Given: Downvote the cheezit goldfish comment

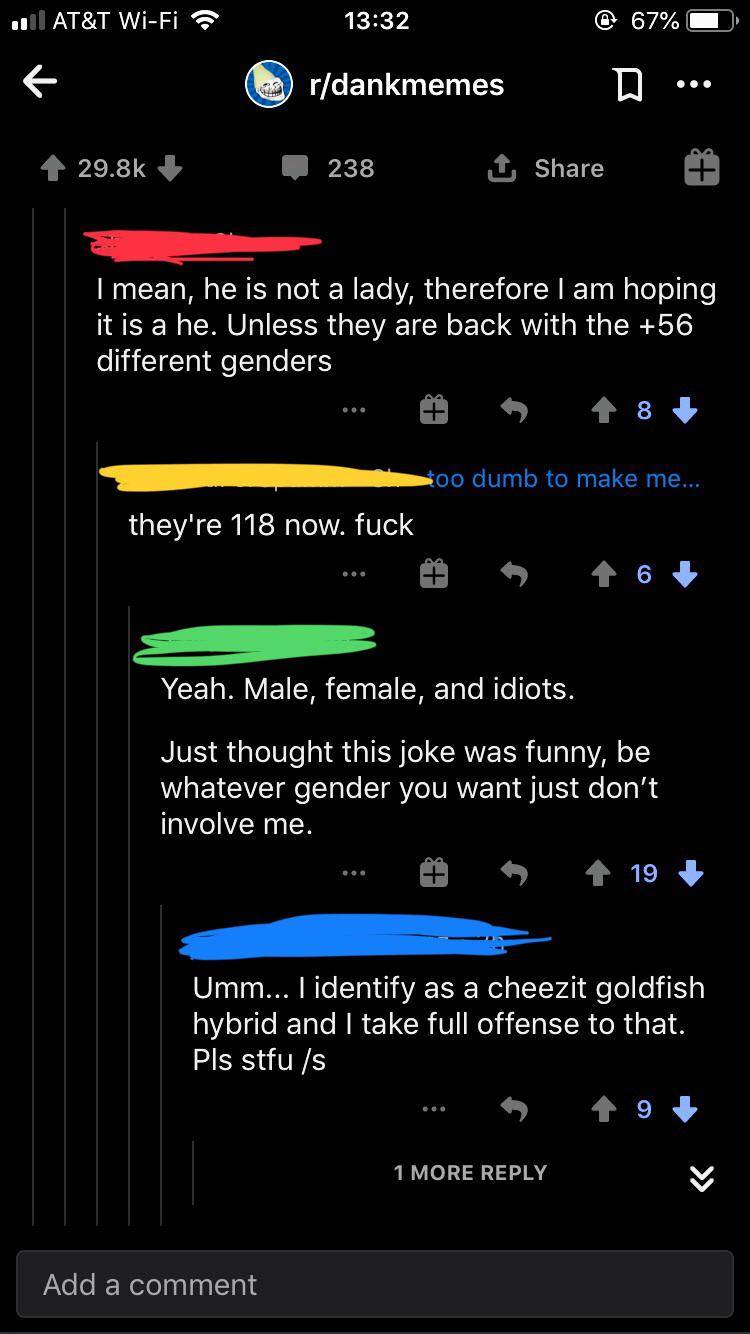Looking at the screenshot, I should point(685,1108).
